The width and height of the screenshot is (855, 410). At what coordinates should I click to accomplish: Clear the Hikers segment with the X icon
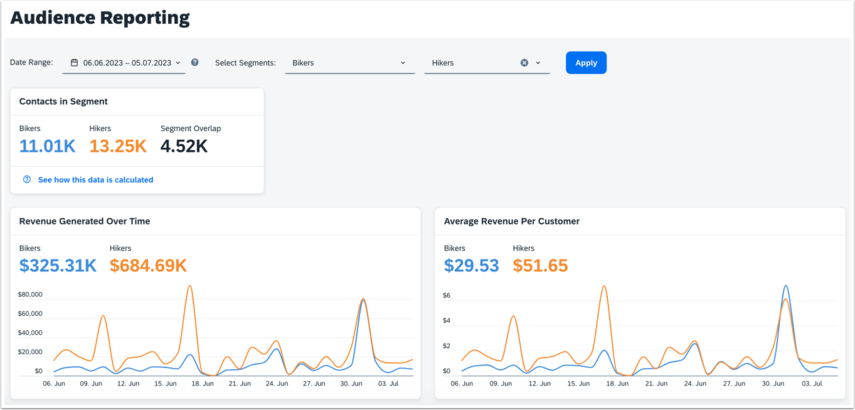(x=524, y=63)
